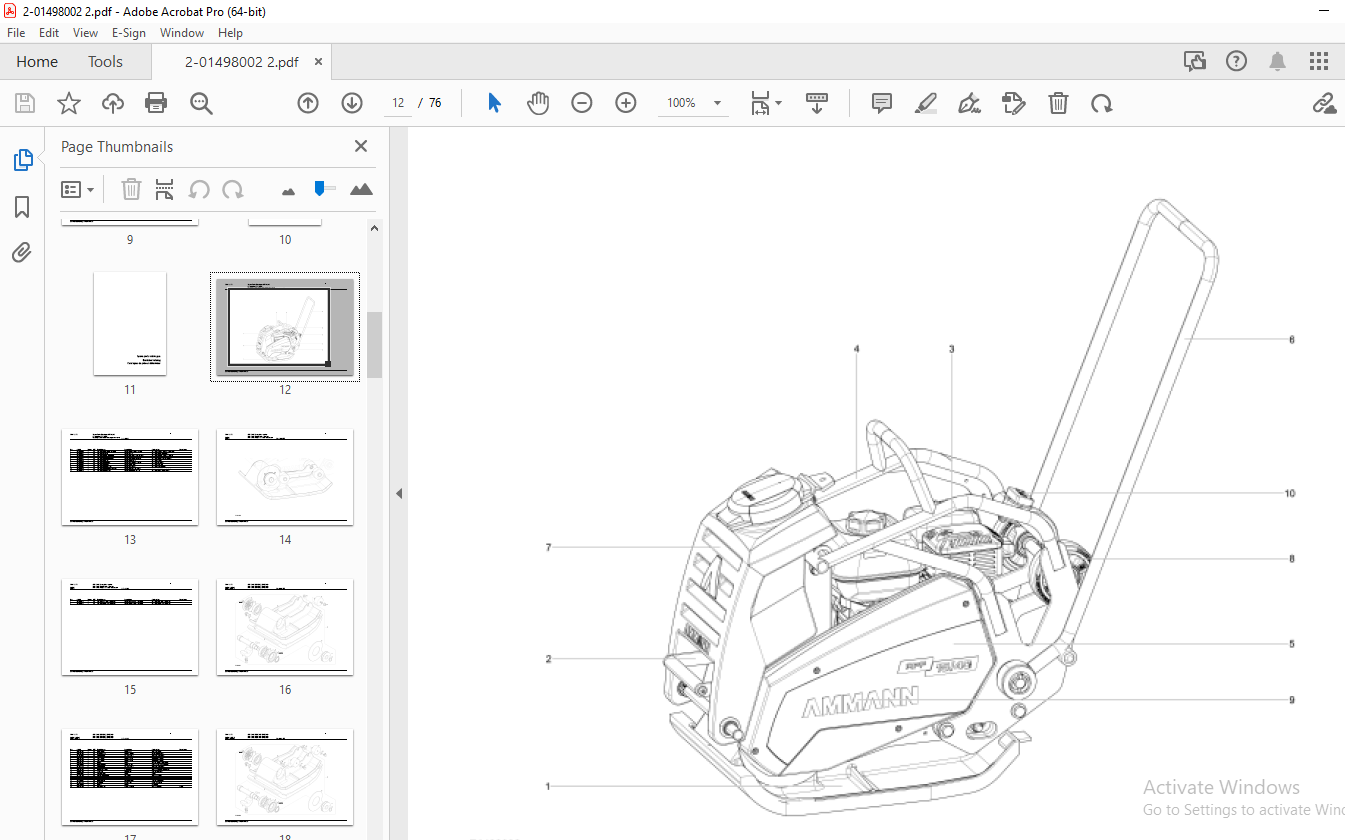Print the document with printer icon

tap(156, 103)
